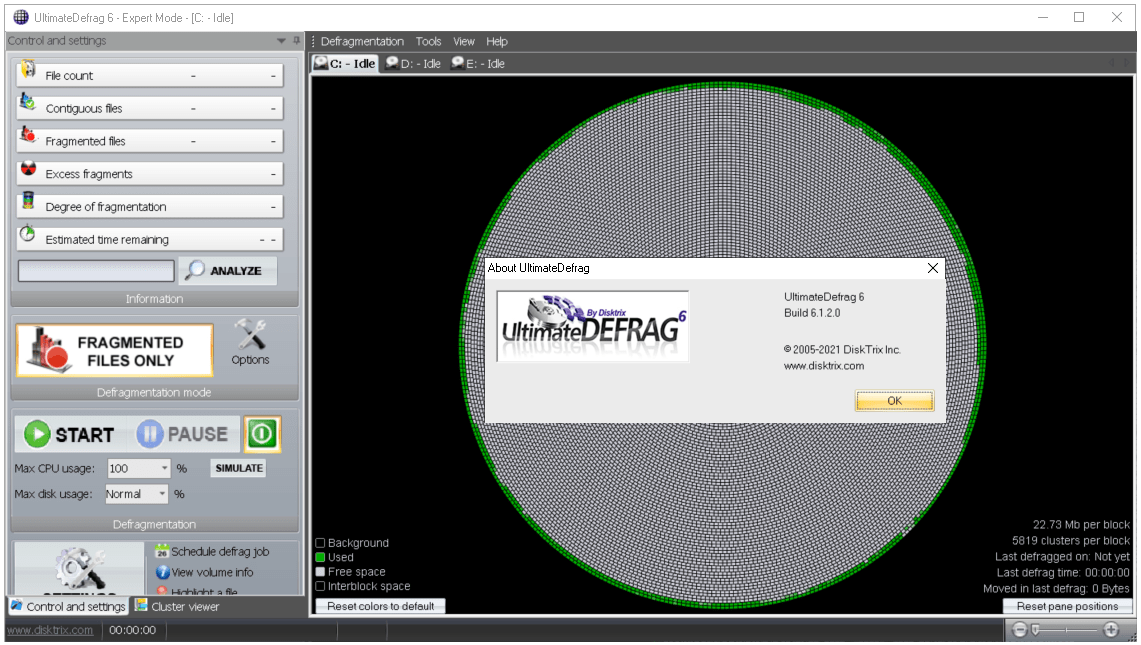Open the Control and settings panel dropdown arrow
This screenshot has height=645, width=1141.
coord(282,41)
